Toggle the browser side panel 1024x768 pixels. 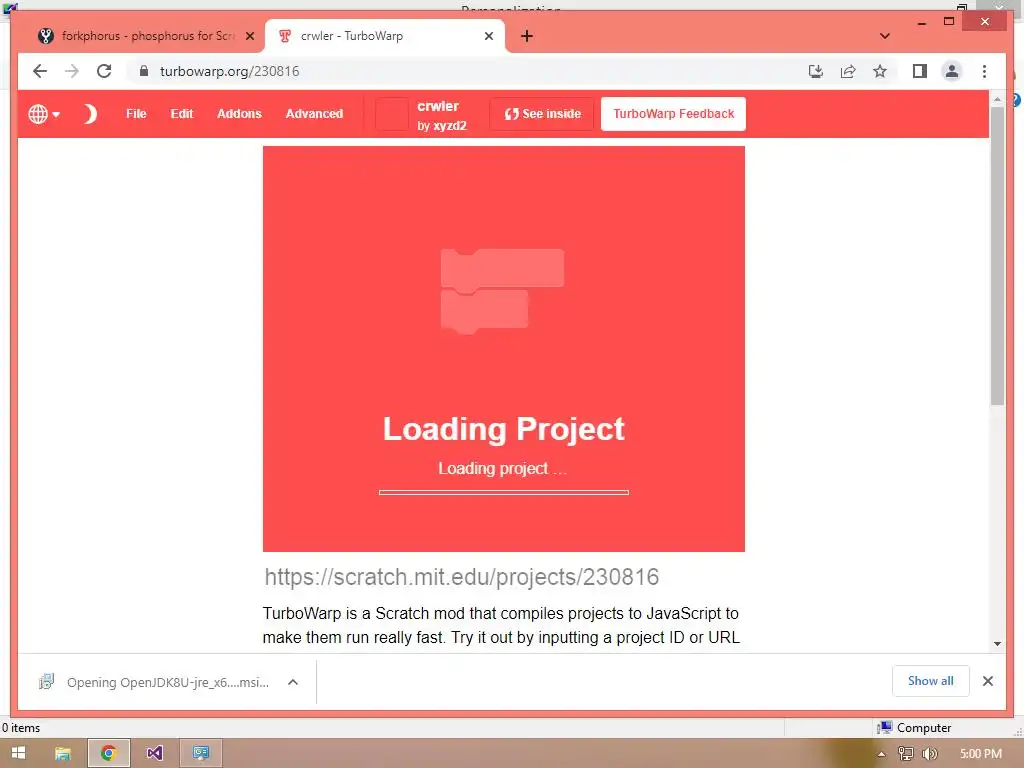(x=920, y=71)
